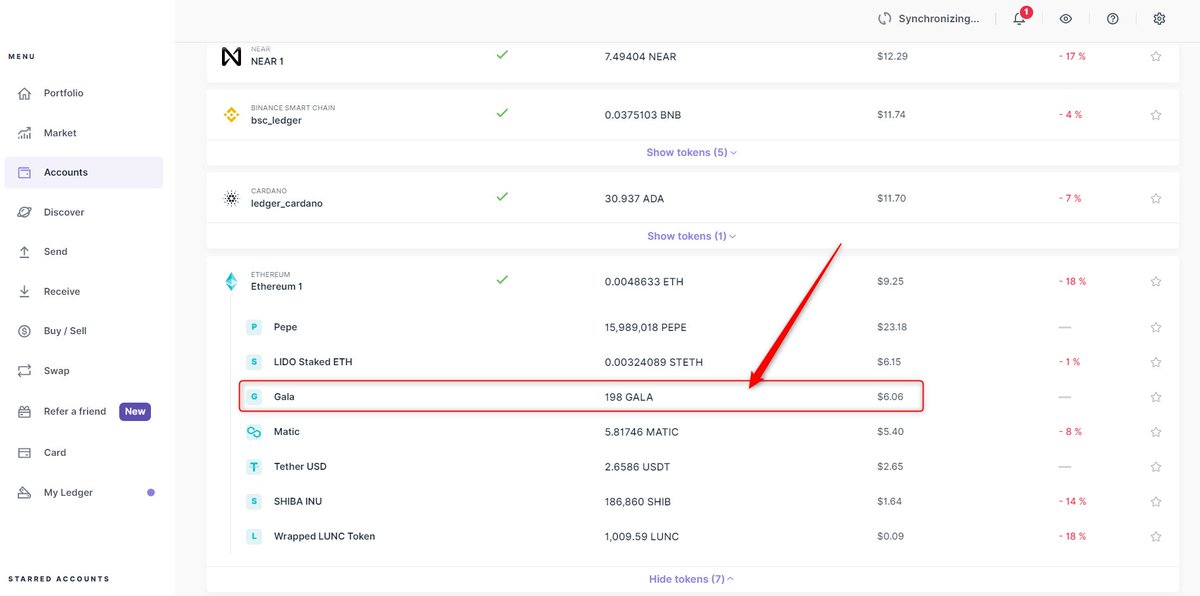The width and height of the screenshot is (1200, 596).
Task: Star the Gala token row
Action: [1155, 396]
